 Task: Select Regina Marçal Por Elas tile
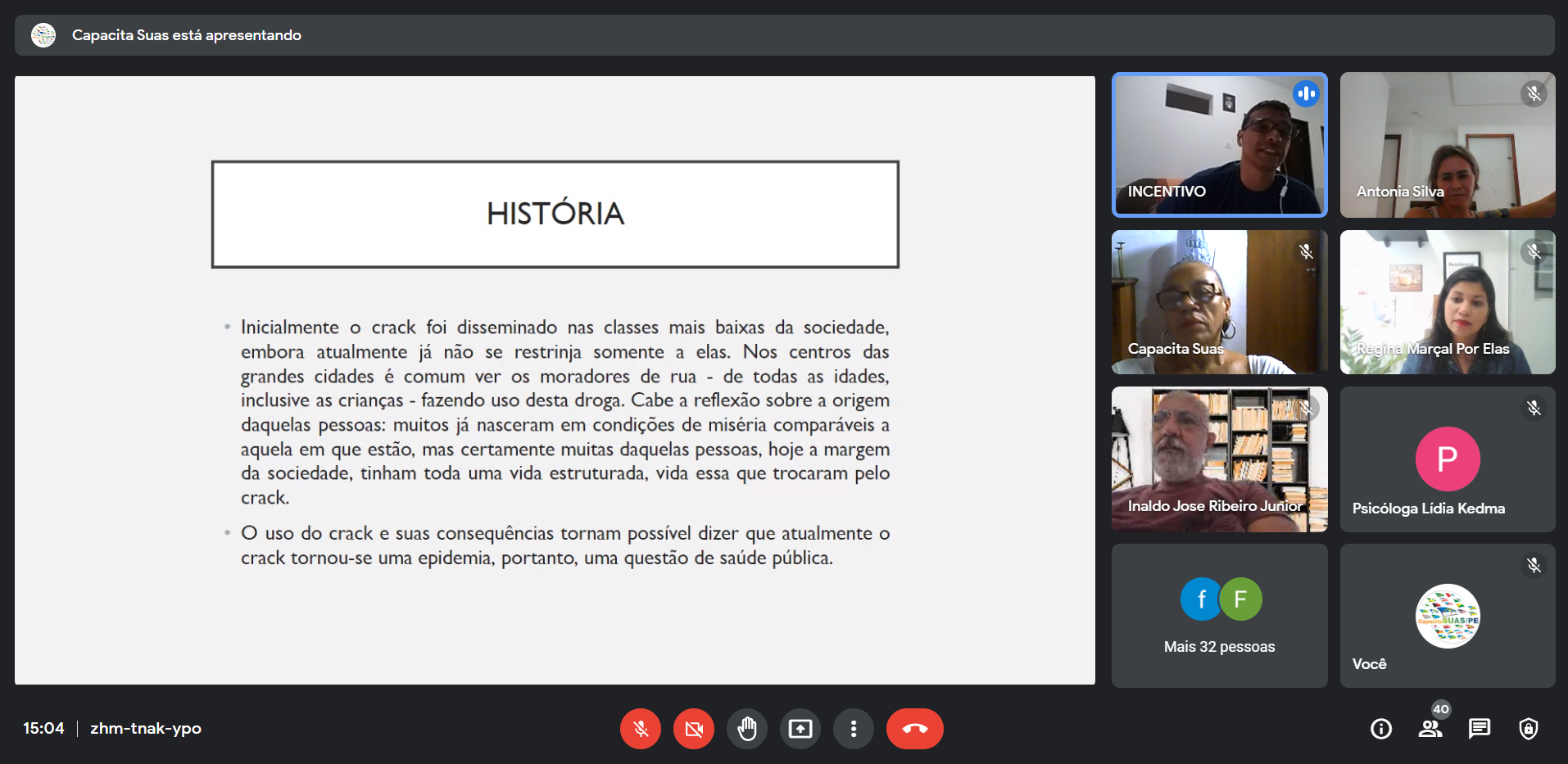pos(1448,302)
